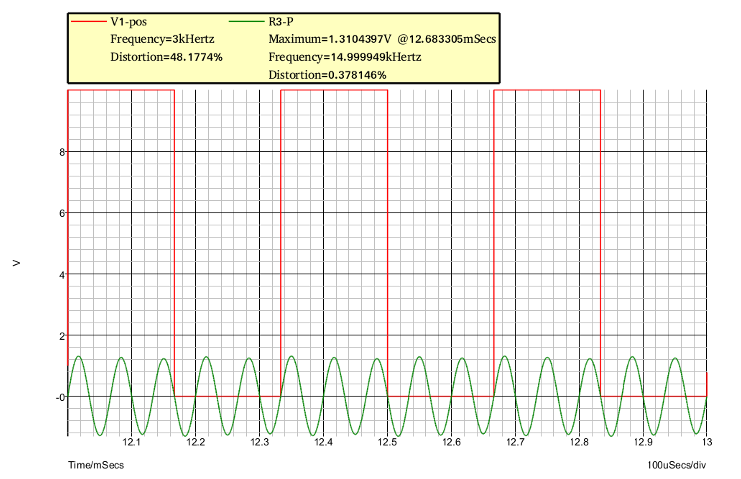Click the V1-pos legend label
The width and height of the screenshot is (741, 479).
pyautogui.click(x=129, y=22)
